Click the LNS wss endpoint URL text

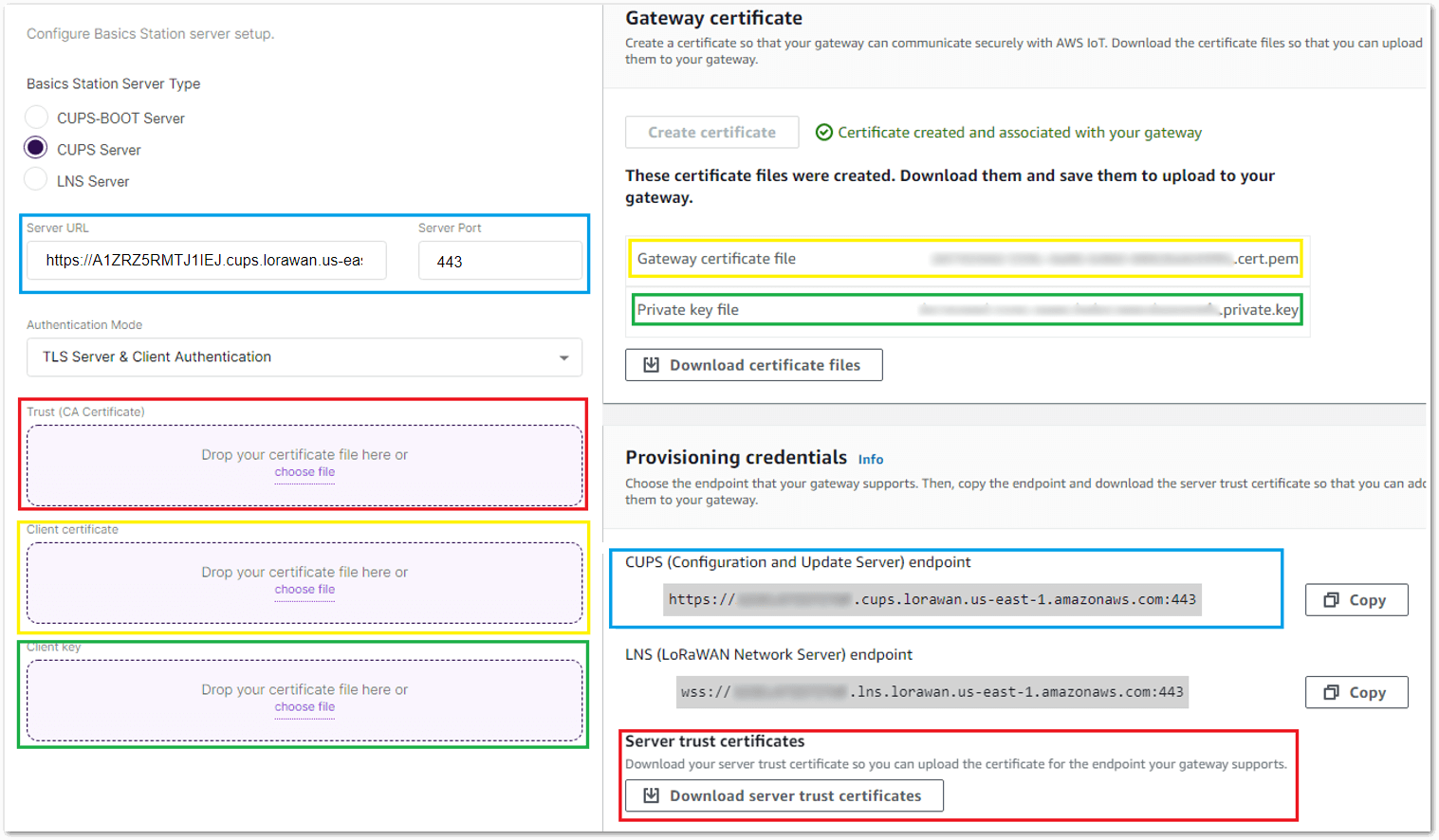(932, 693)
